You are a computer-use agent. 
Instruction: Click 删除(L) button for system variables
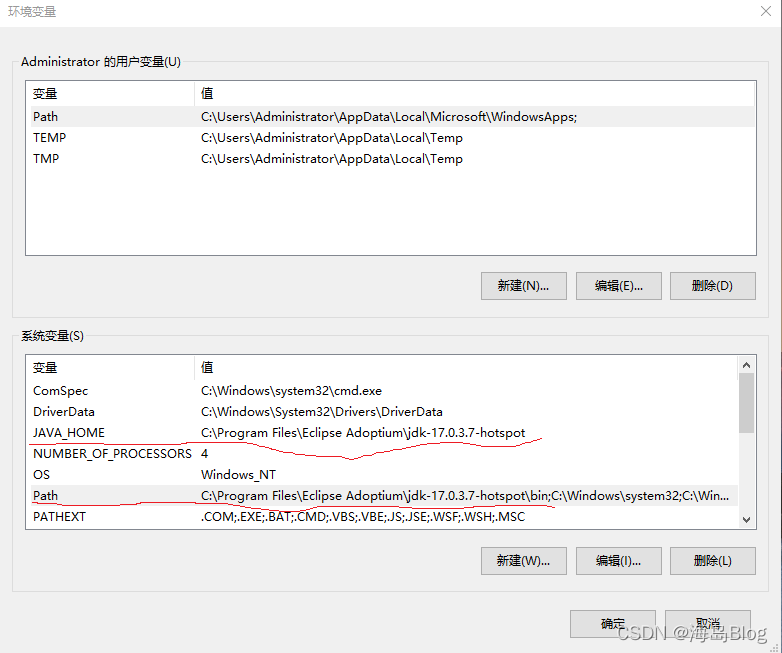713,561
